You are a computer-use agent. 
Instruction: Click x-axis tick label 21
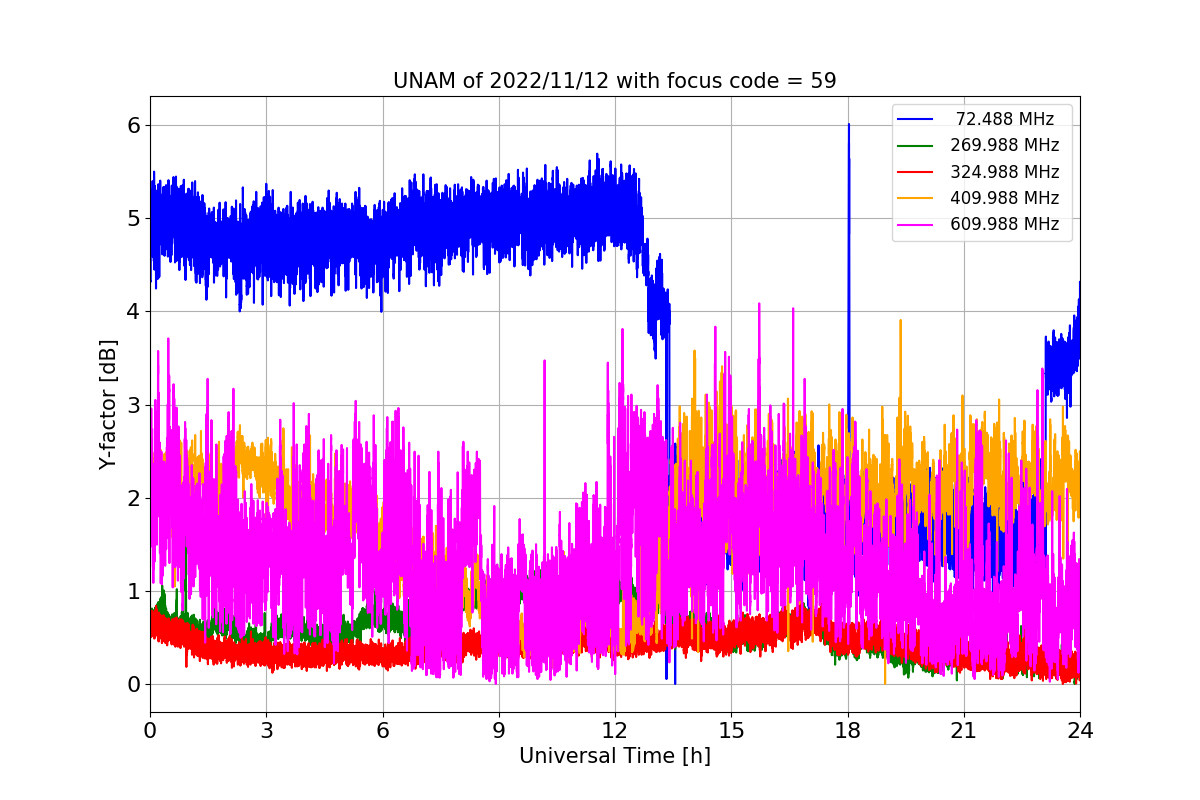pyautogui.click(x=964, y=731)
